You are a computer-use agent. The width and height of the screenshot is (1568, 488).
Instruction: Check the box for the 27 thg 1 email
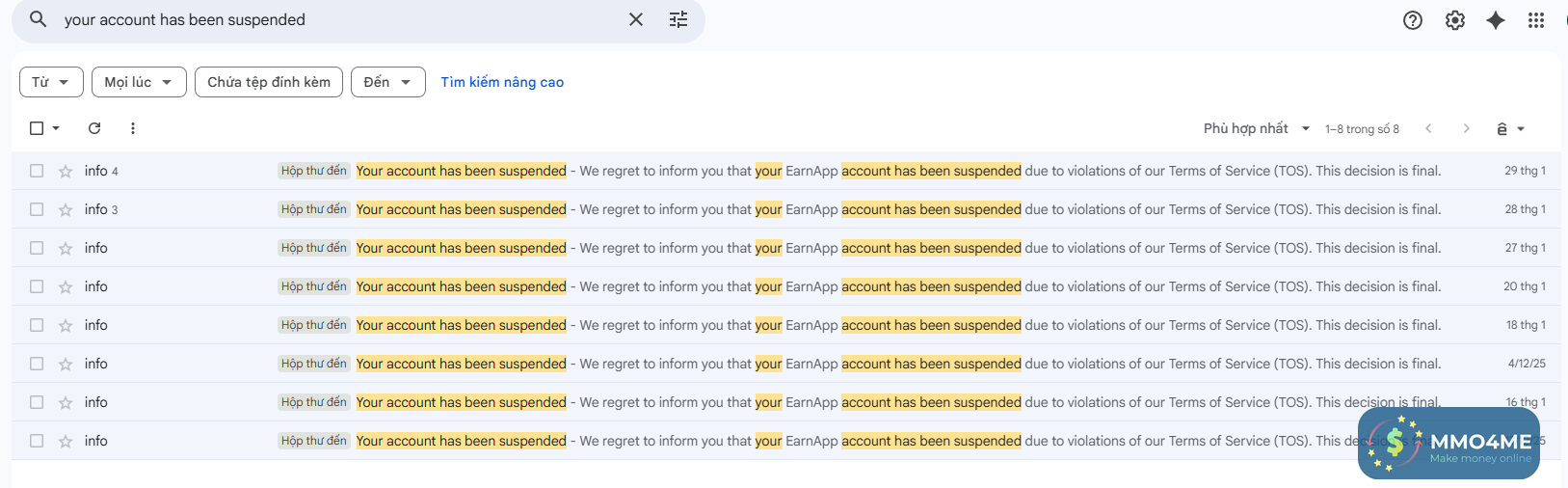click(x=37, y=248)
